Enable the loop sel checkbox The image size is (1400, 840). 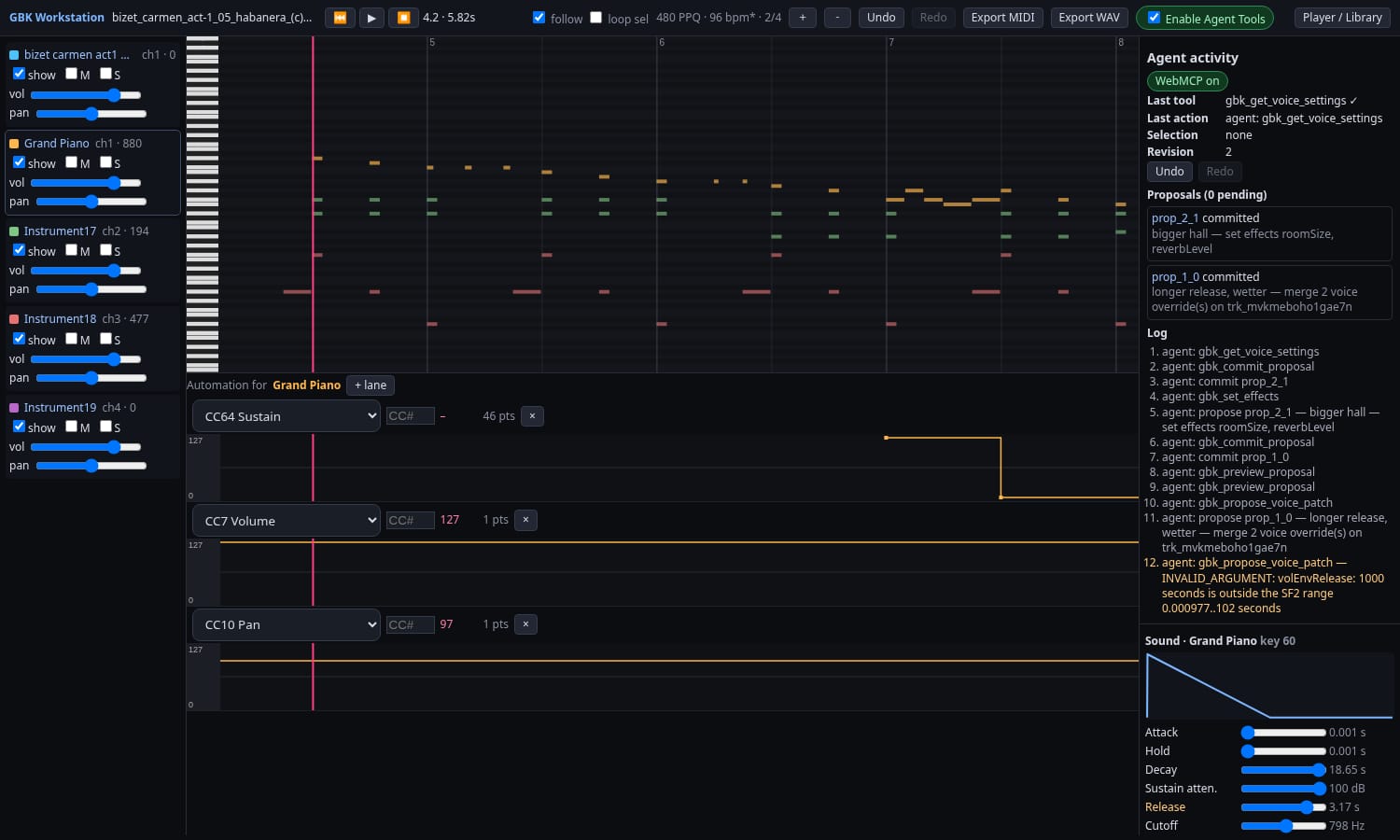pyautogui.click(x=595, y=18)
